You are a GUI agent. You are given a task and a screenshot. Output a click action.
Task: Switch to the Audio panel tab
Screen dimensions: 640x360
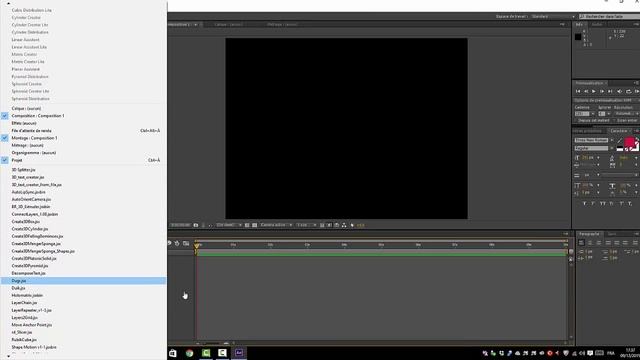tap(597, 25)
